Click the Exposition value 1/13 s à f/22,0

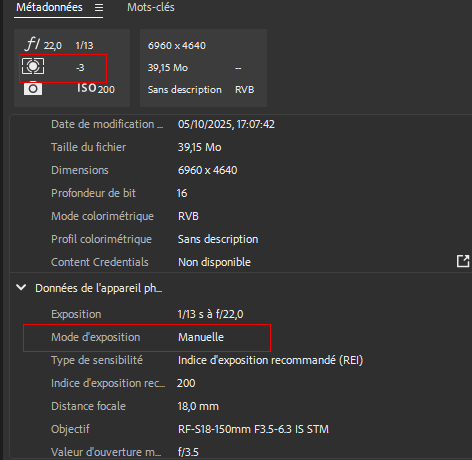point(210,314)
